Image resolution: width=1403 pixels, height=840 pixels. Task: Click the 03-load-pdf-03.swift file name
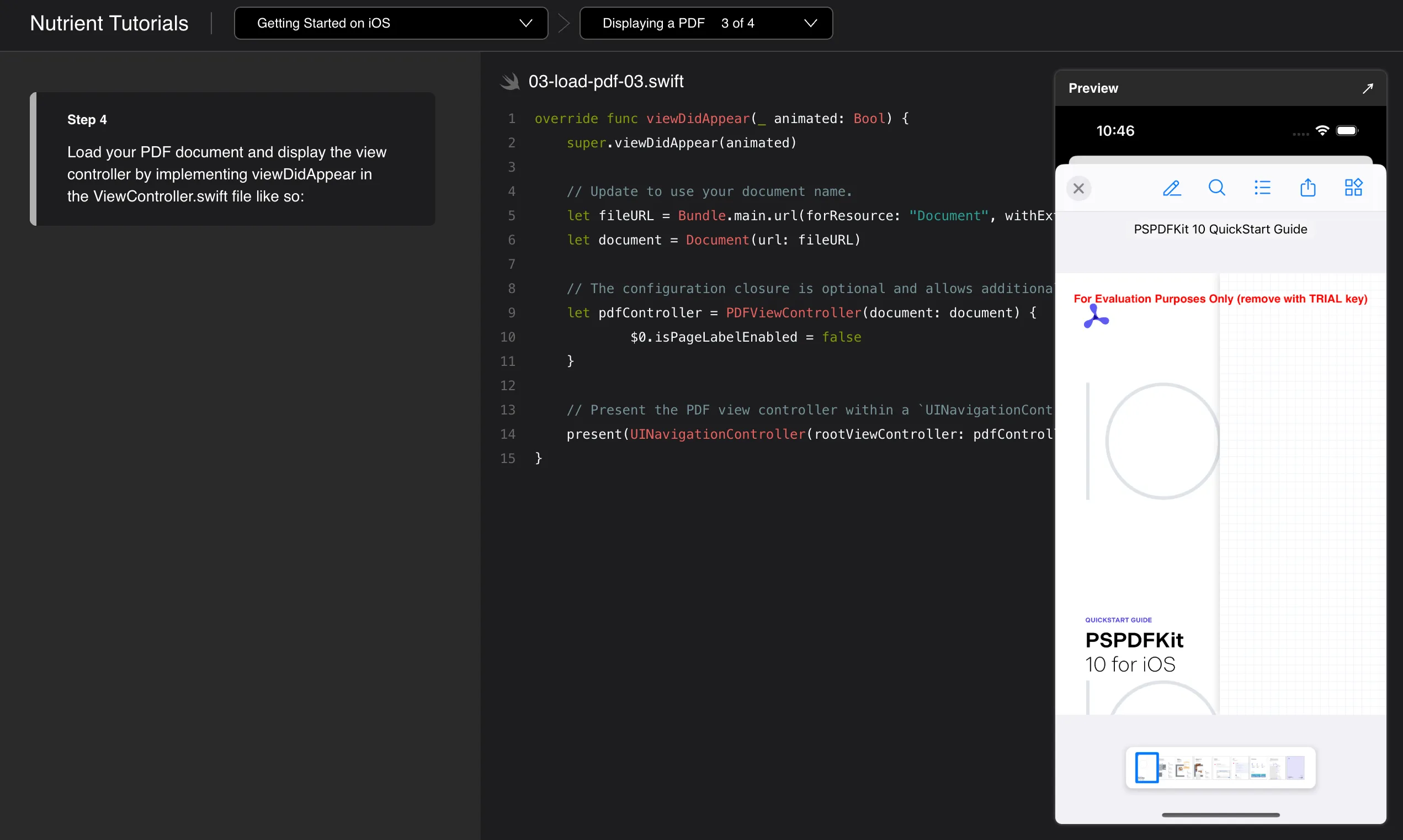click(605, 82)
